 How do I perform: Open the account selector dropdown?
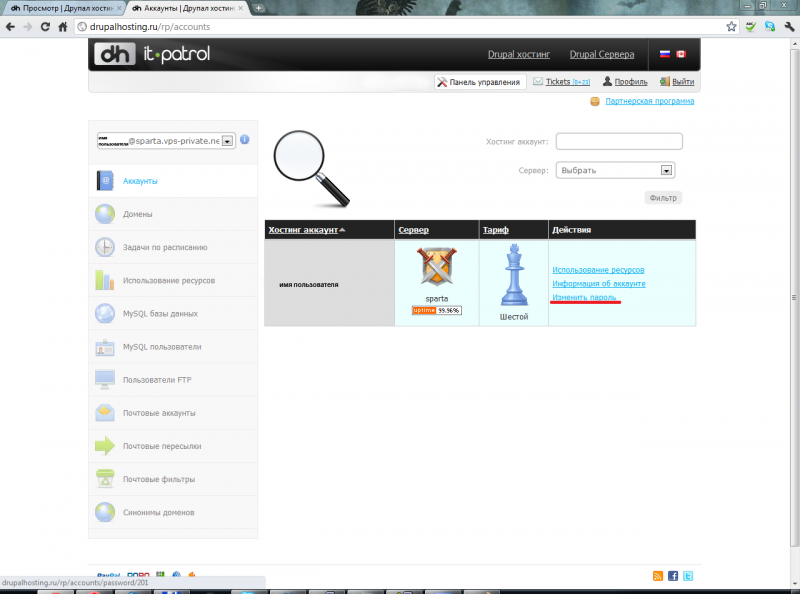click(x=227, y=141)
